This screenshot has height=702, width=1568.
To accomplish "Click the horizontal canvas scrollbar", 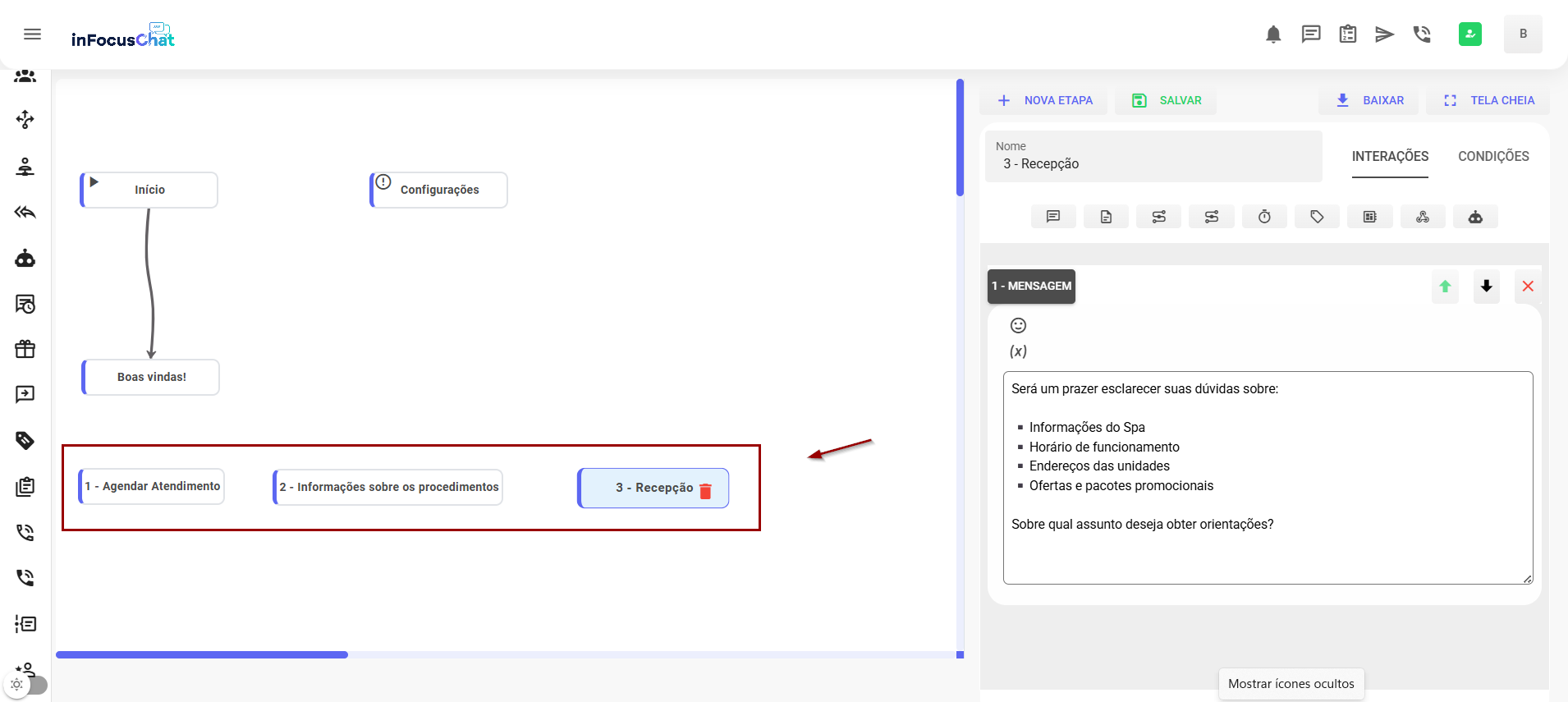I will (202, 654).
